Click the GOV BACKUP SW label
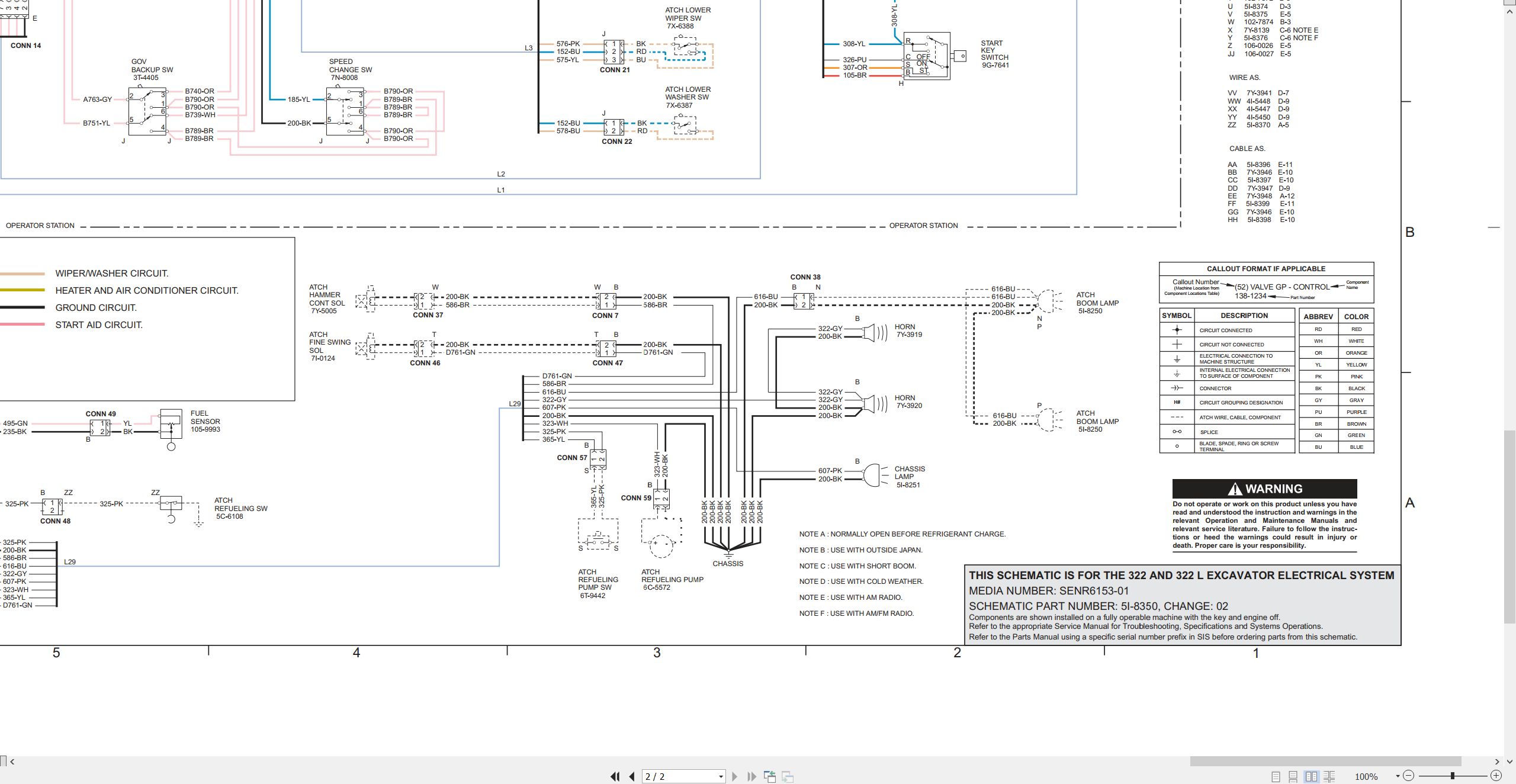This screenshot has width=1516, height=784. [152, 69]
